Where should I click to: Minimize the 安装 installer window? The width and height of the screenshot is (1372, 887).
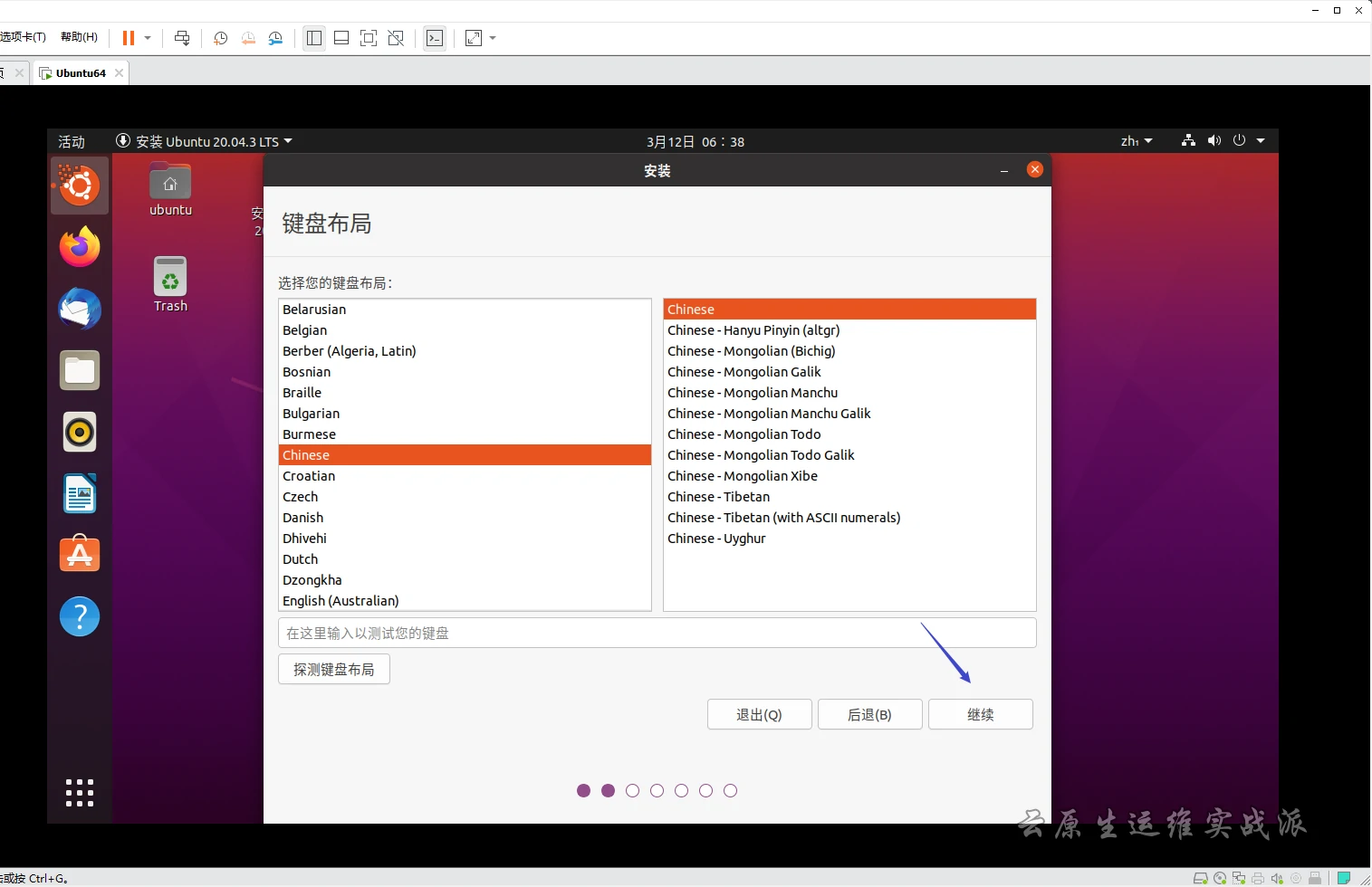(x=1004, y=170)
